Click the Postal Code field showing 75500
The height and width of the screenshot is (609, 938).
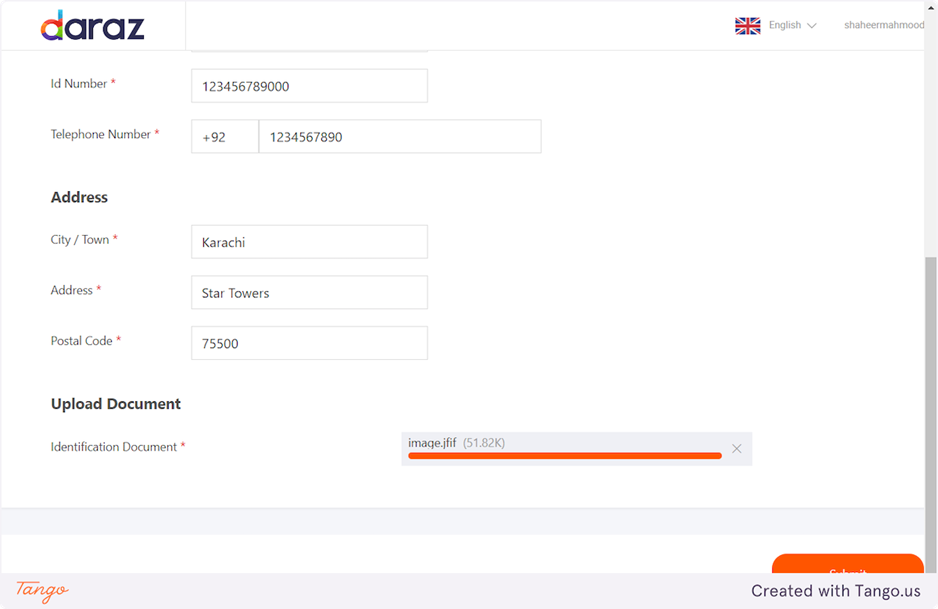tap(309, 343)
